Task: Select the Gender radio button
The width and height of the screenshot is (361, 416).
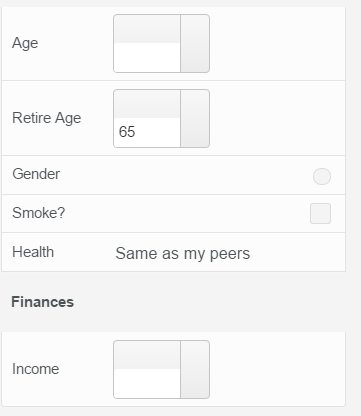Action: click(x=322, y=176)
